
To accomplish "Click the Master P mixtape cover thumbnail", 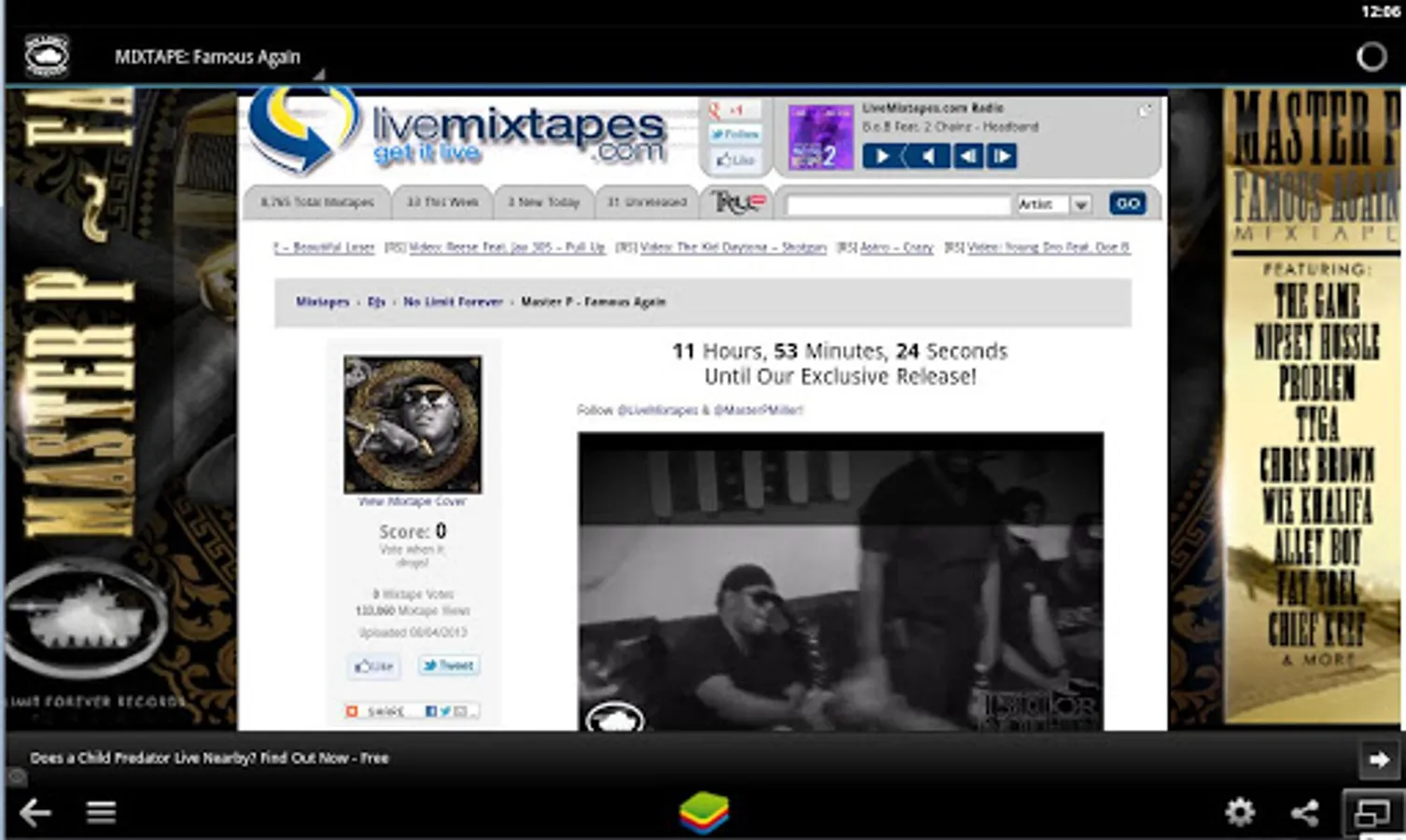I will [413, 424].
